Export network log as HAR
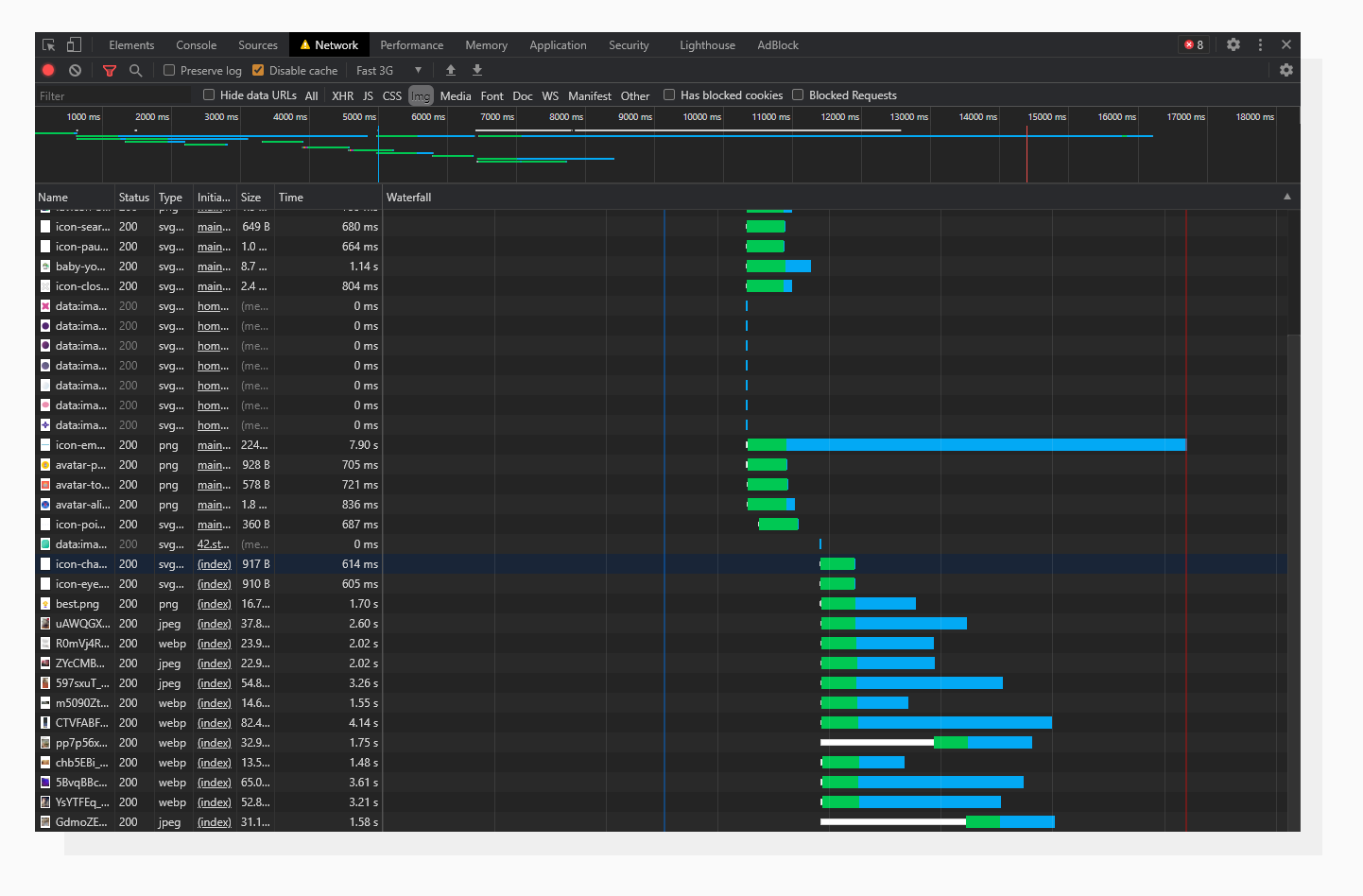This screenshot has height=896, width=1363. tap(477, 70)
